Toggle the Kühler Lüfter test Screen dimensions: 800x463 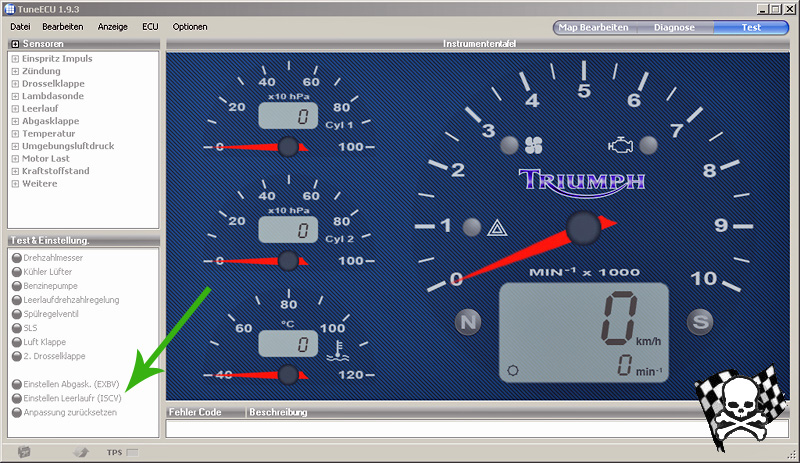(17, 272)
